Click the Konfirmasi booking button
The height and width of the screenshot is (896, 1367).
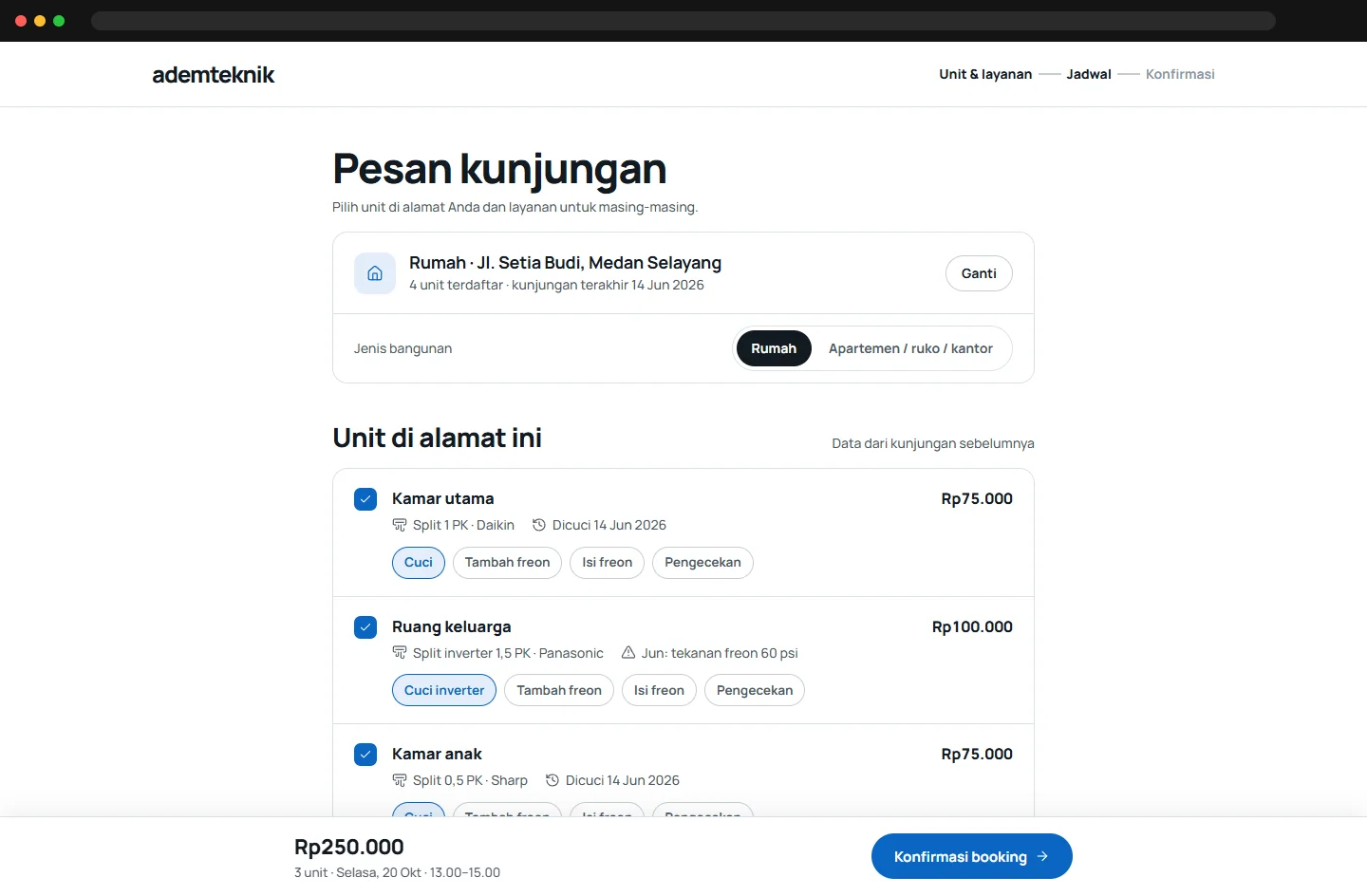[x=972, y=856]
